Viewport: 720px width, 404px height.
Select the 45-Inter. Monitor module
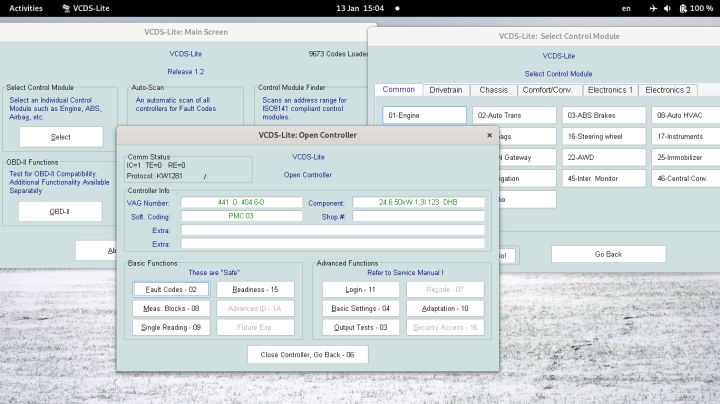click(604, 179)
